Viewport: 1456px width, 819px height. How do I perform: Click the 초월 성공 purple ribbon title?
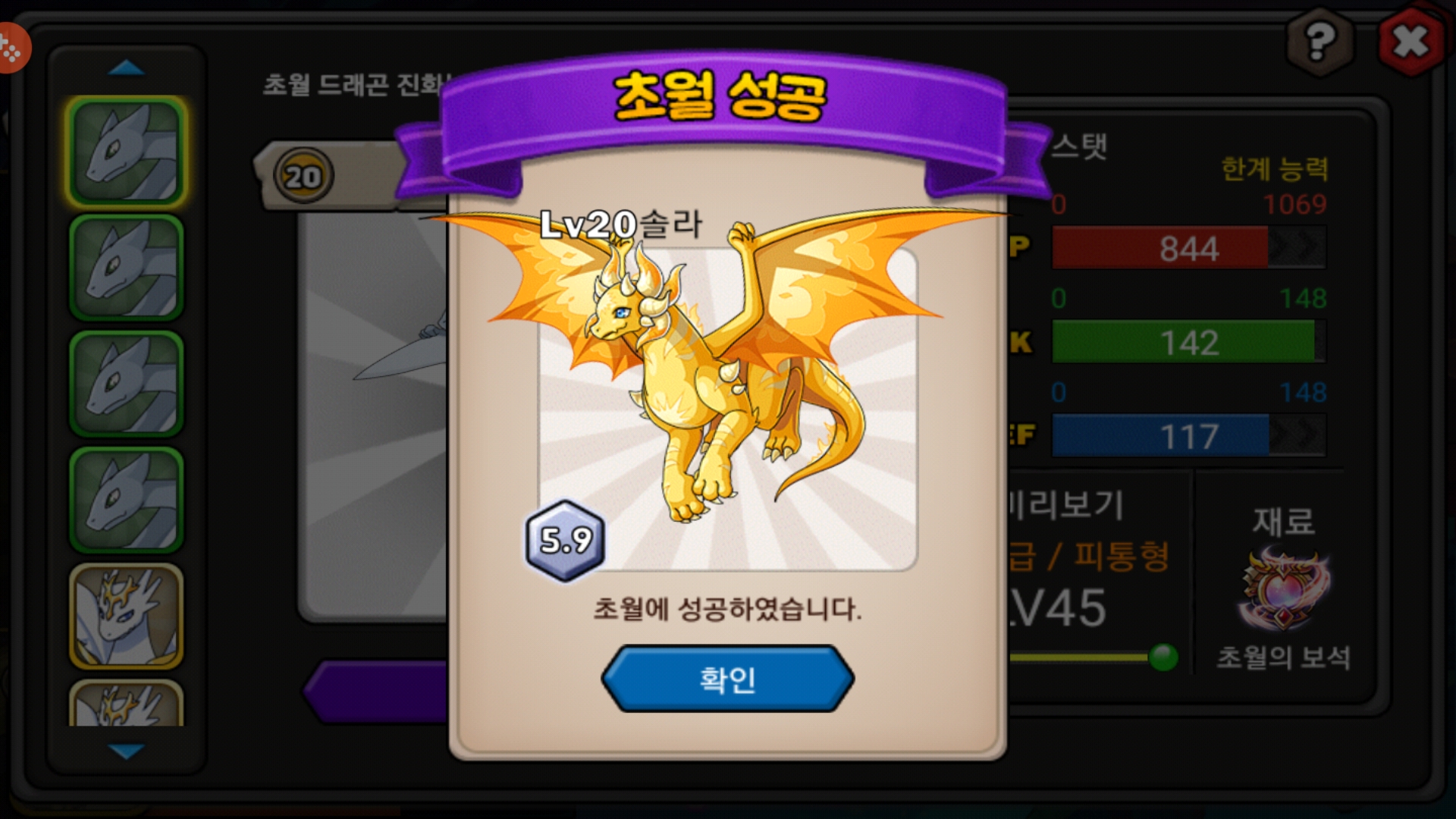719,97
